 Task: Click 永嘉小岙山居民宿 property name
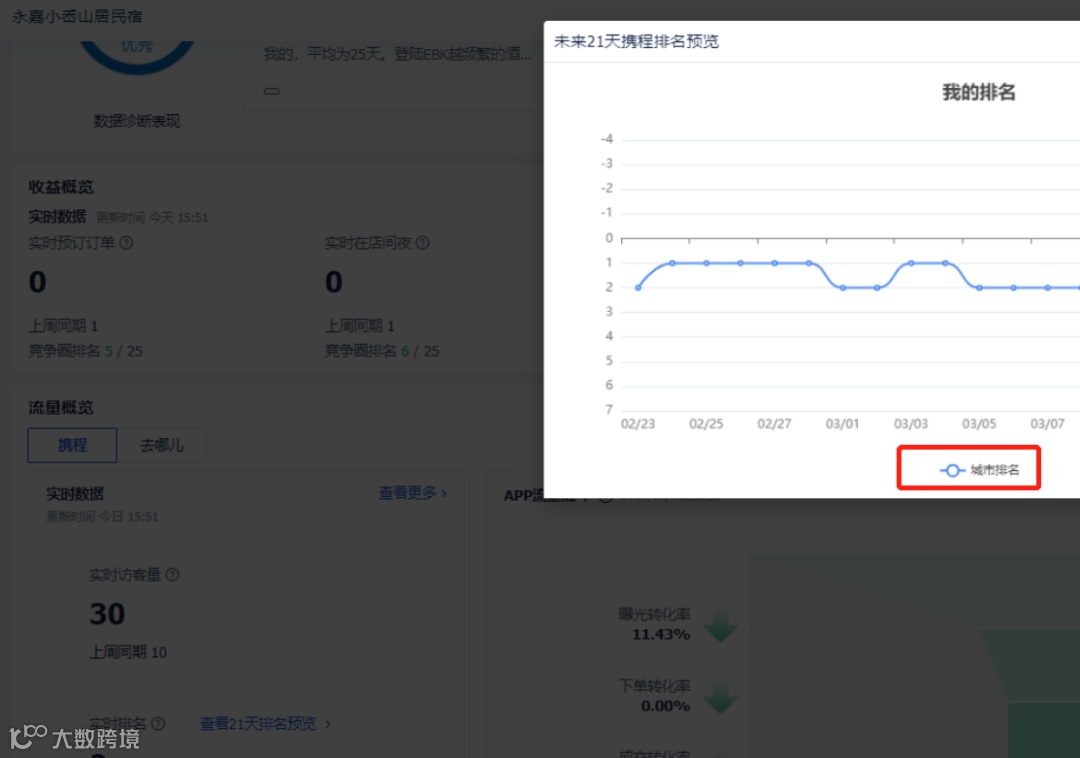tap(76, 16)
